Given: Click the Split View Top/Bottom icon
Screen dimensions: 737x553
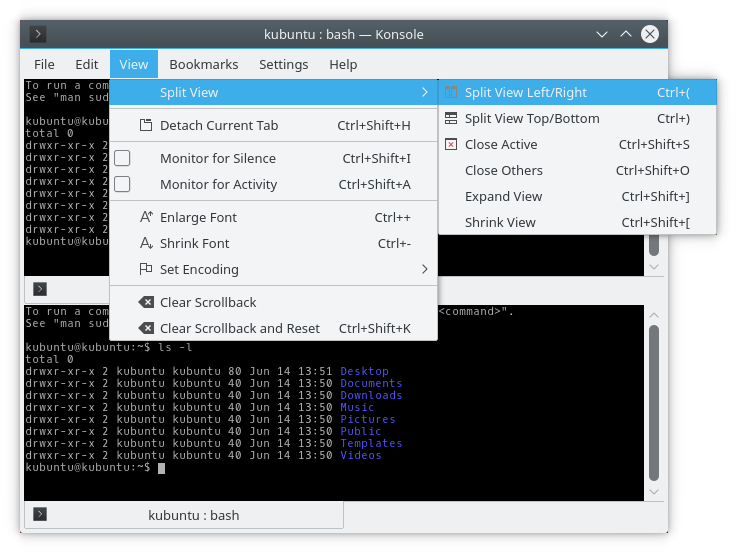Looking at the screenshot, I should click(x=451, y=118).
